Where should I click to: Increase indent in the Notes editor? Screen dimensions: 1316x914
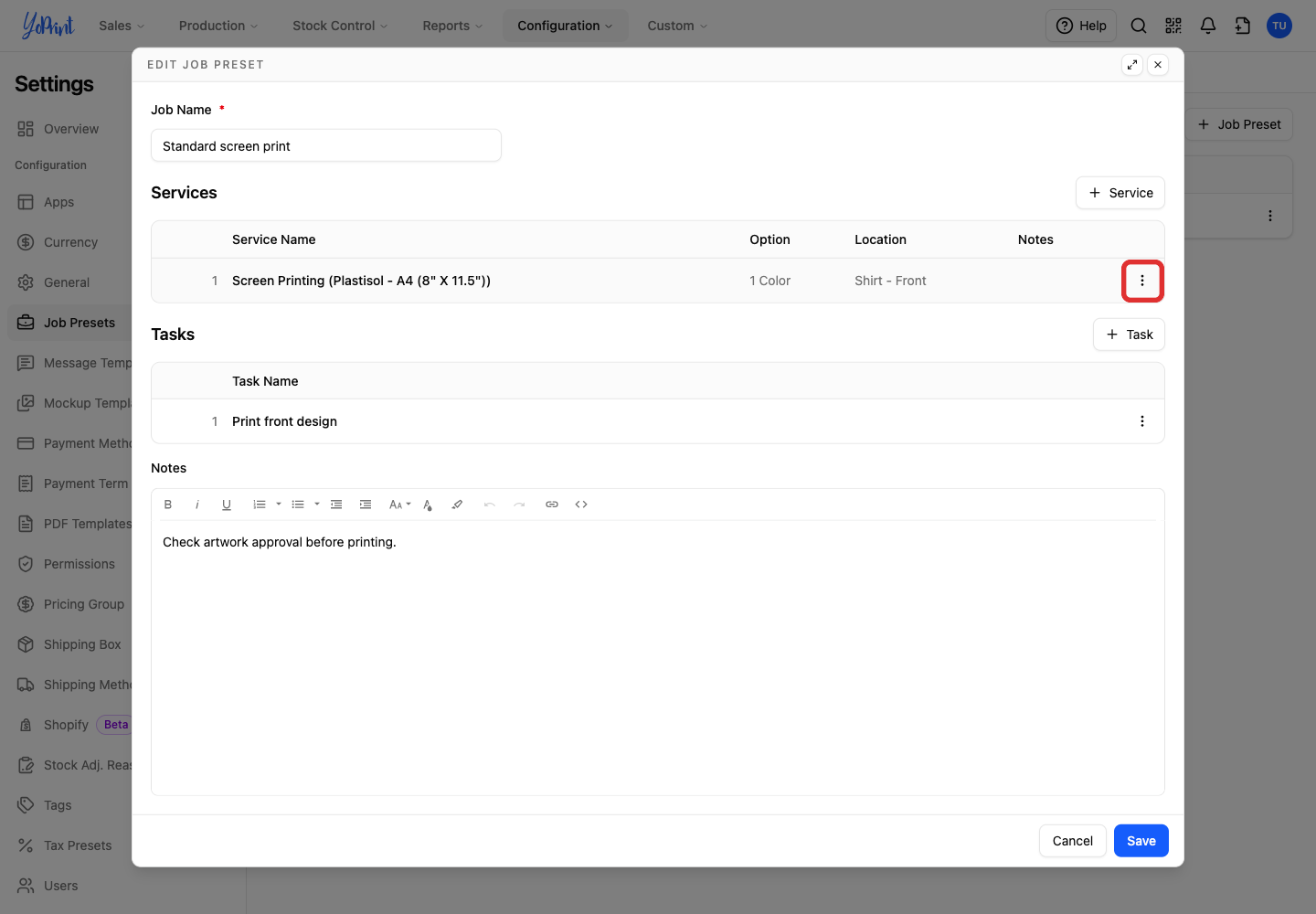(366, 505)
